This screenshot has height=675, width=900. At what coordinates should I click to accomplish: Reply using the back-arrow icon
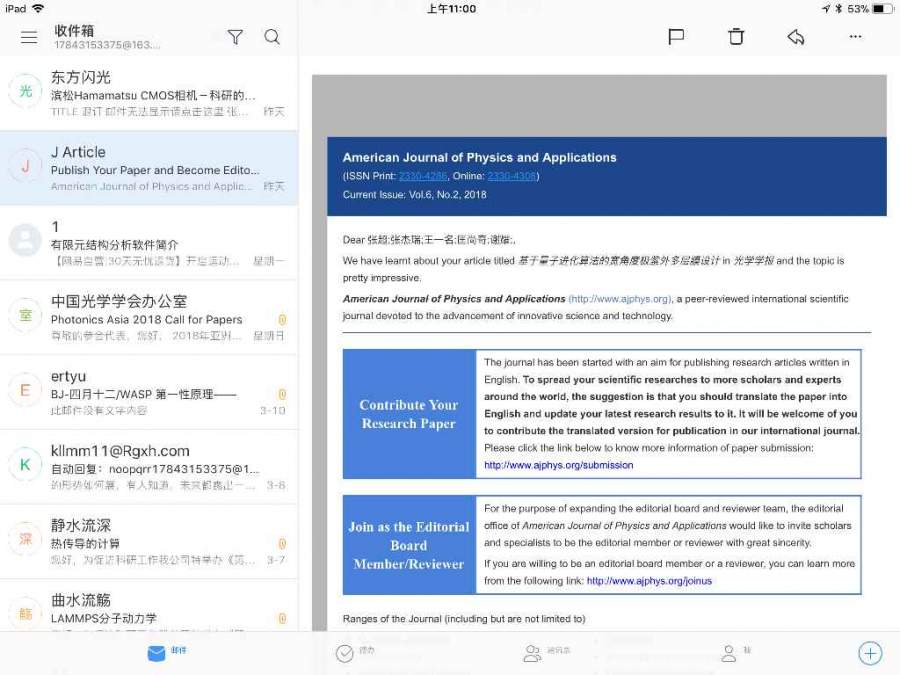(796, 37)
